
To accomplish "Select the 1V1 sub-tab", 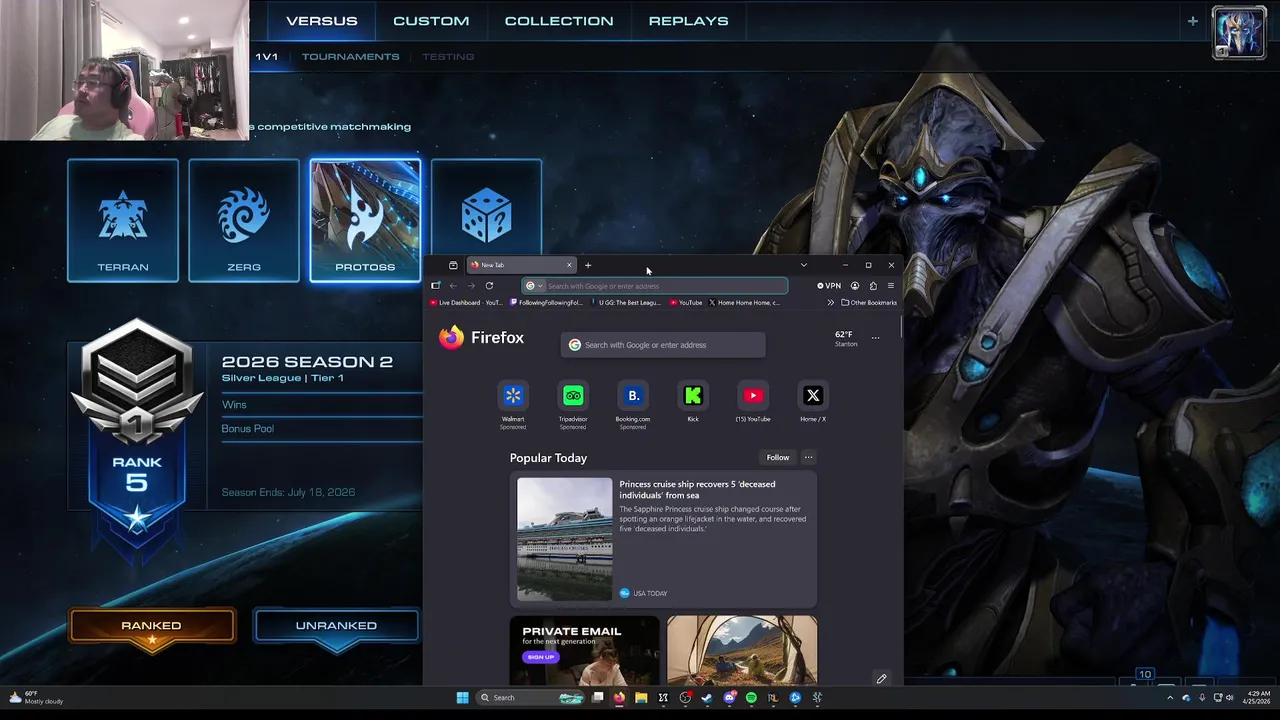I will [267, 56].
